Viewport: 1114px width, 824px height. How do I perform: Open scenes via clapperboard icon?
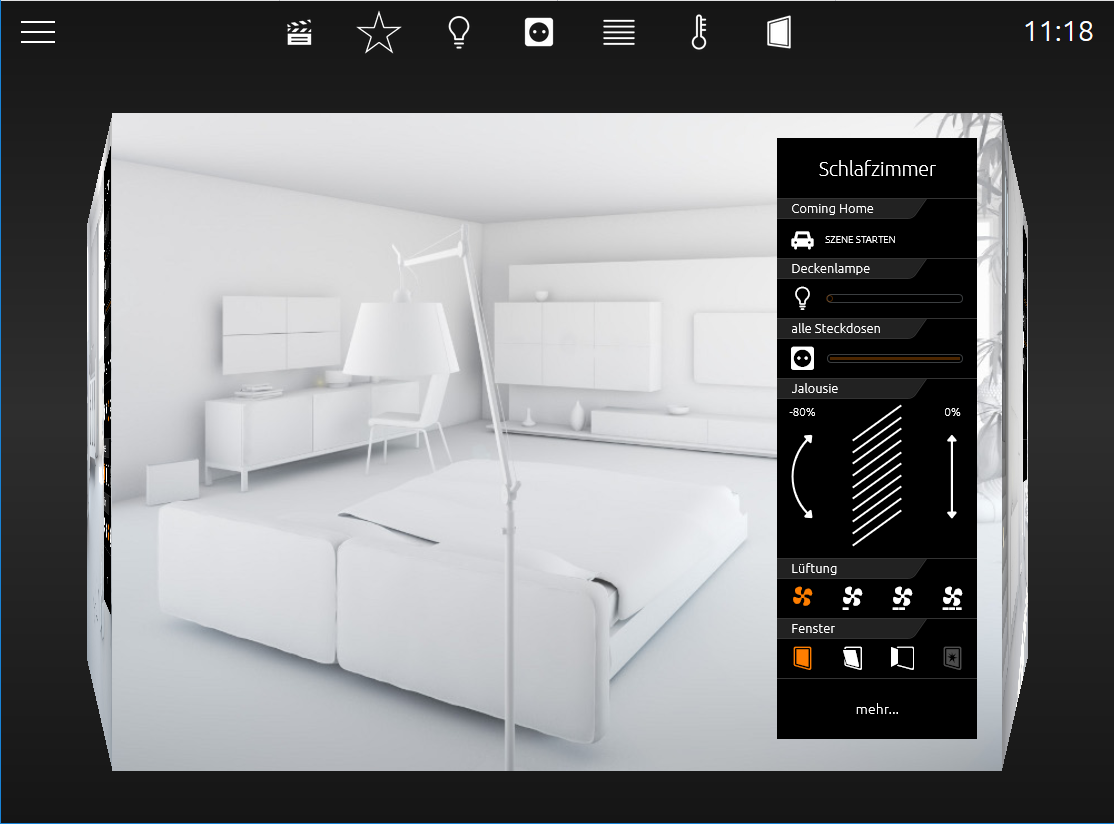[x=299, y=33]
